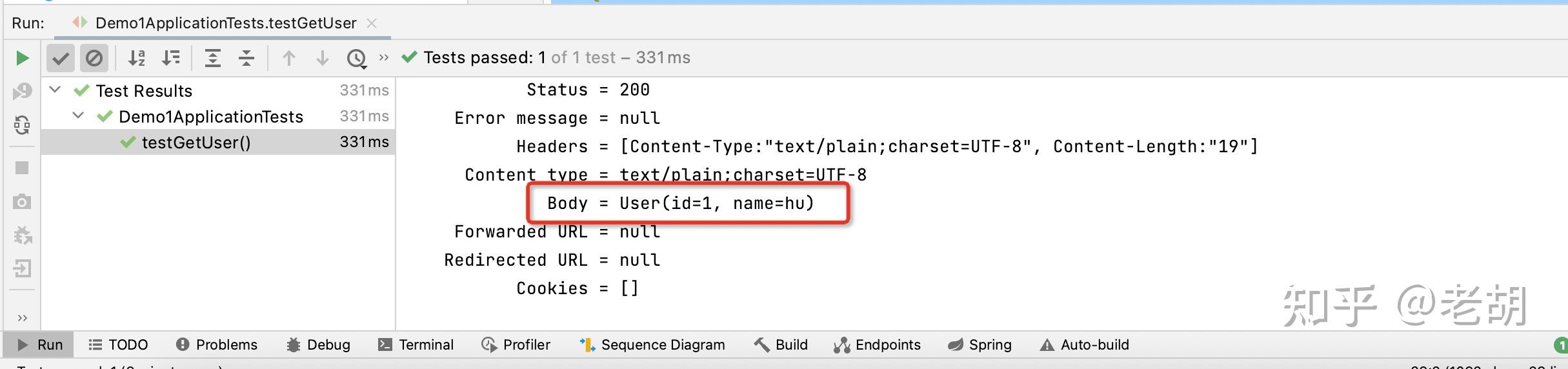
Task: Click the camera dump threads icon
Action: (x=22, y=202)
